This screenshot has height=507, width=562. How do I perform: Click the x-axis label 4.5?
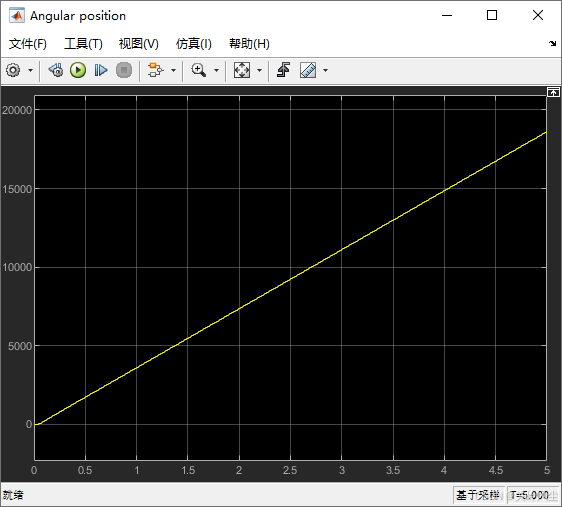point(496,470)
